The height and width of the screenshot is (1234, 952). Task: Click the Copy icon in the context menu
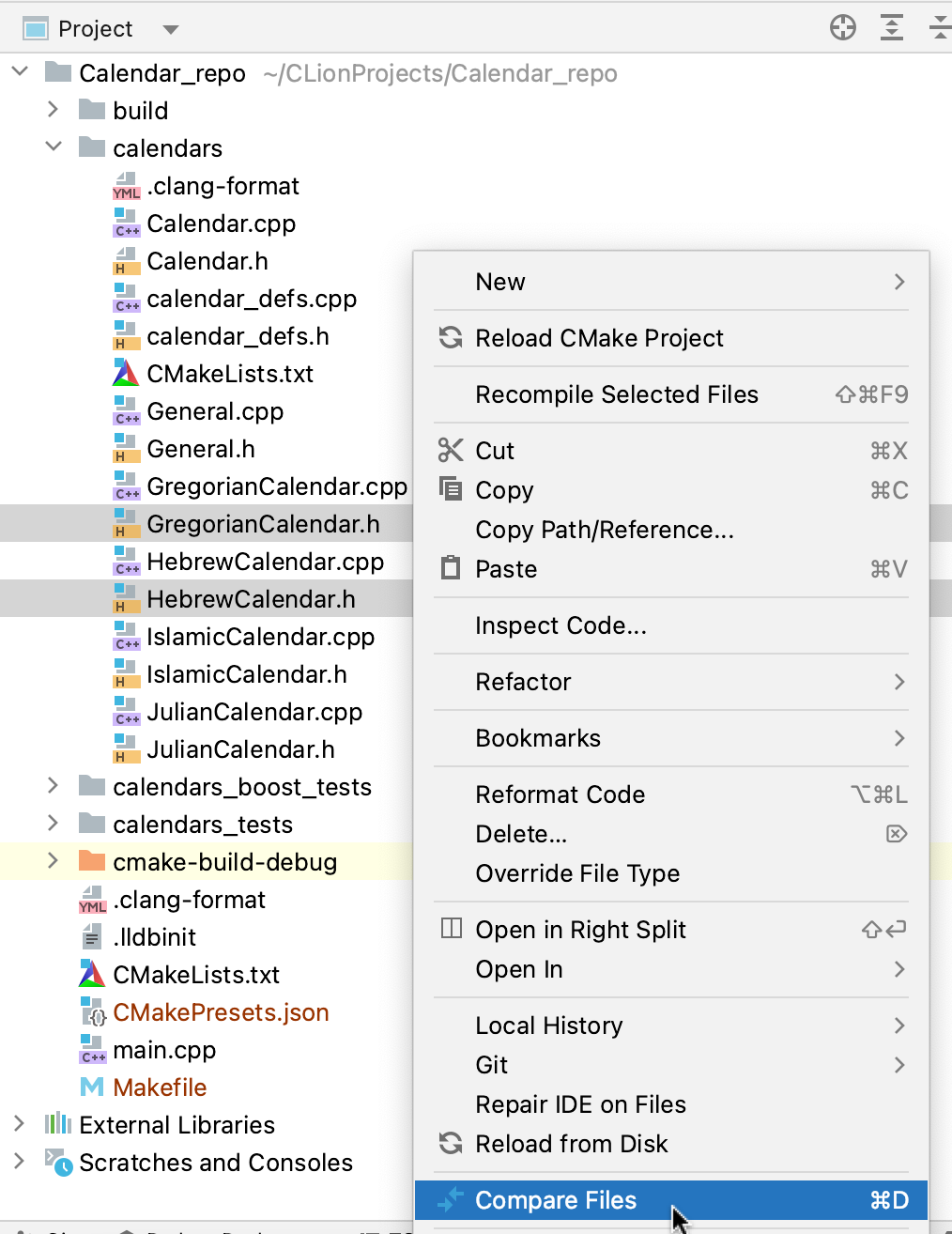[451, 489]
